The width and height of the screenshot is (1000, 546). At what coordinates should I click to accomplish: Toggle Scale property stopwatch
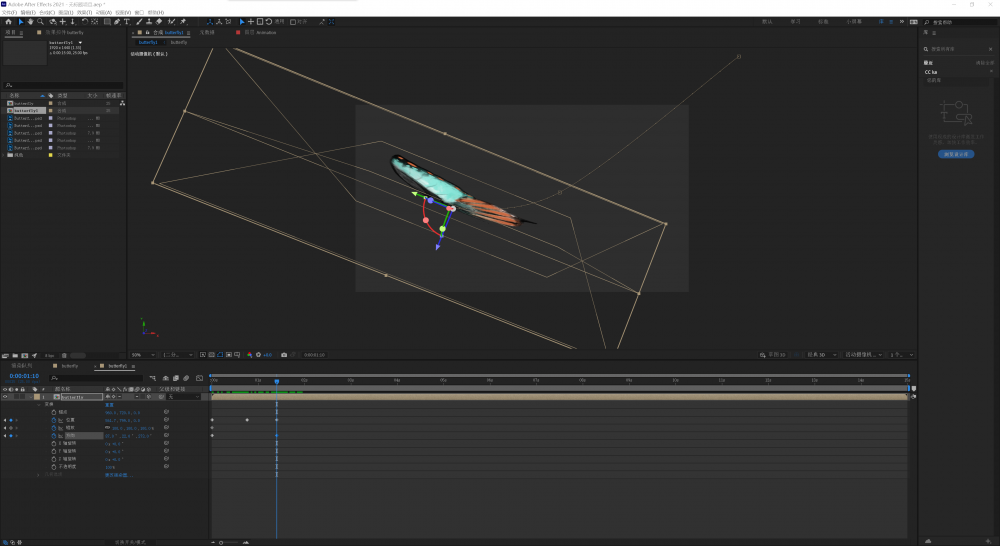54,428
